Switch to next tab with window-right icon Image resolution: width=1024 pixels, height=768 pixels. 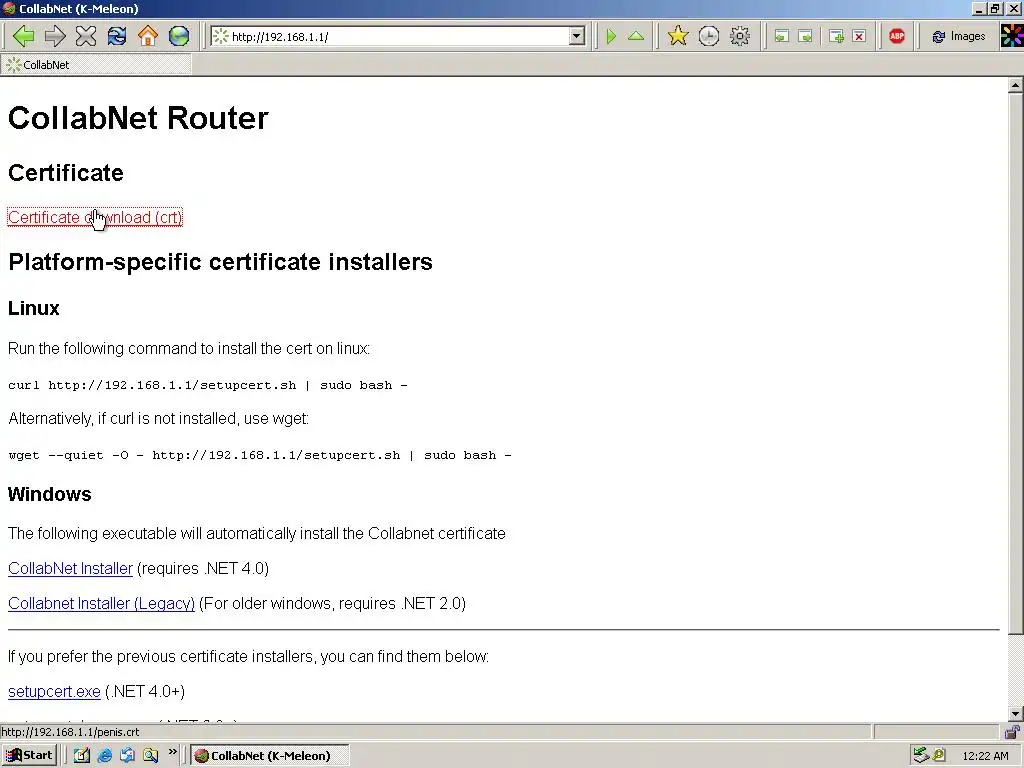coord(805,37)
